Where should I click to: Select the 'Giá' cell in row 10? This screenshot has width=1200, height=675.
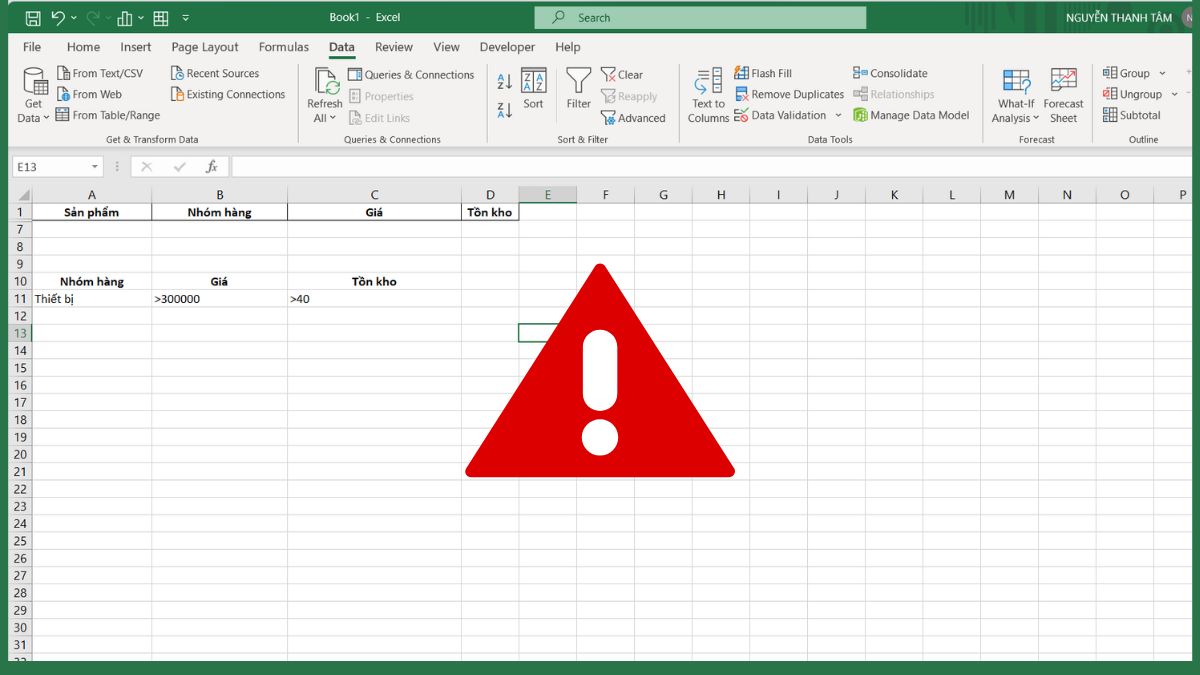(x=220, y=281)
